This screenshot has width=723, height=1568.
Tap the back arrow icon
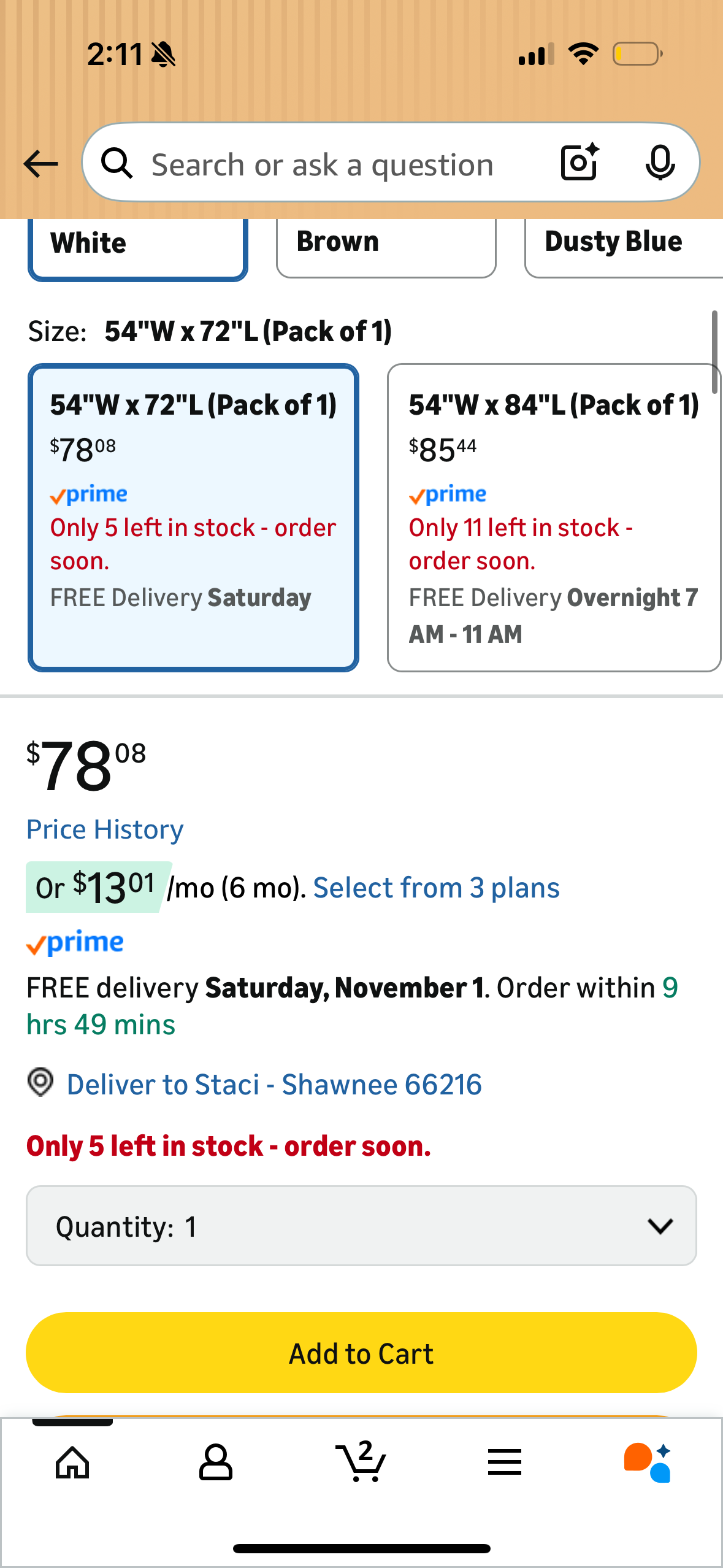(40, 164)
